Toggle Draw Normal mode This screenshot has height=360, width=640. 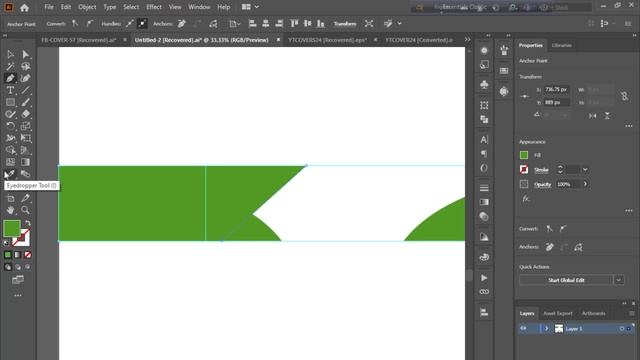pyautogui.click(x=8, y=267)
